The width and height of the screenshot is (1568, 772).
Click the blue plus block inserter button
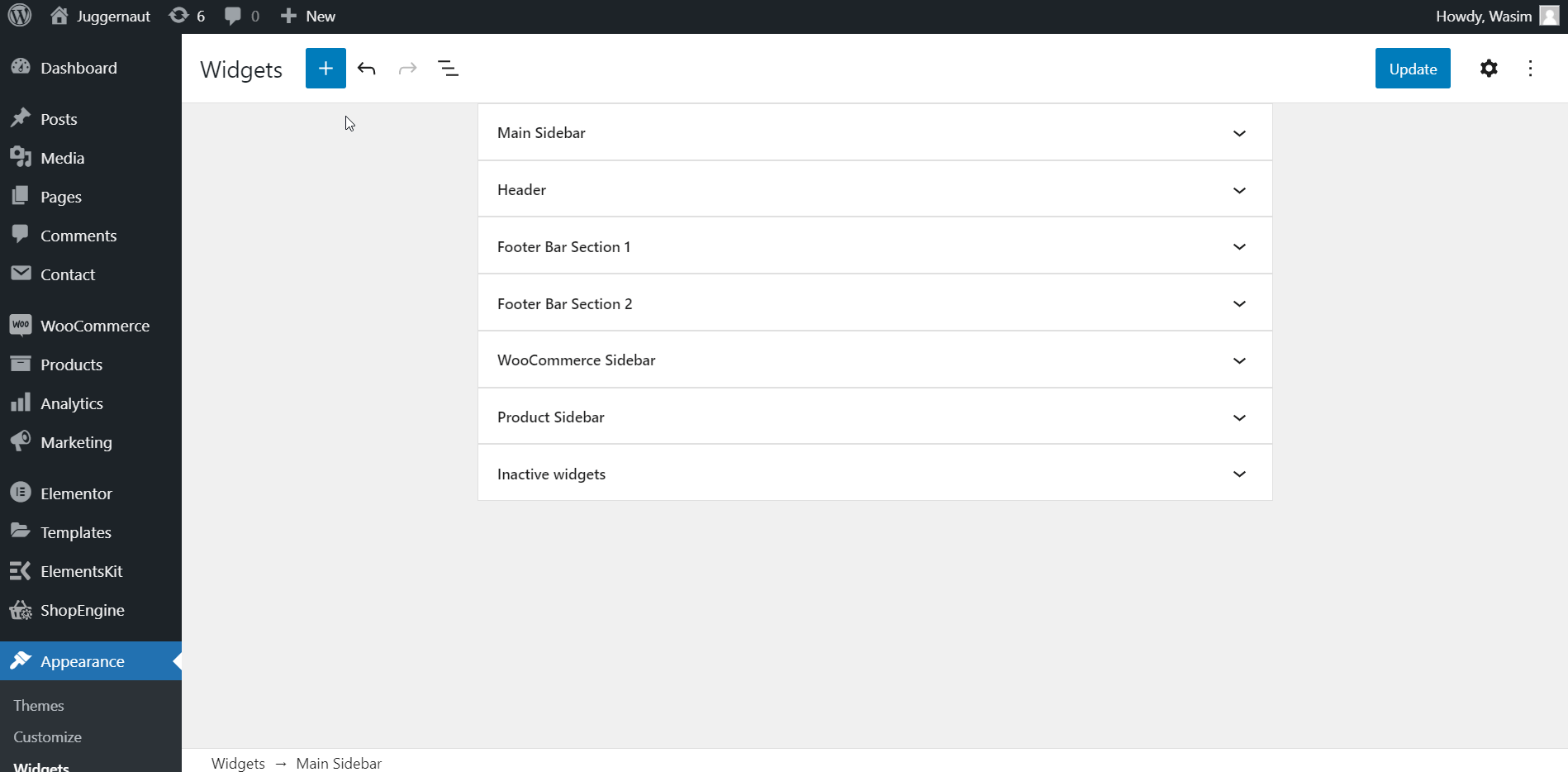click(x=325, y=69)
